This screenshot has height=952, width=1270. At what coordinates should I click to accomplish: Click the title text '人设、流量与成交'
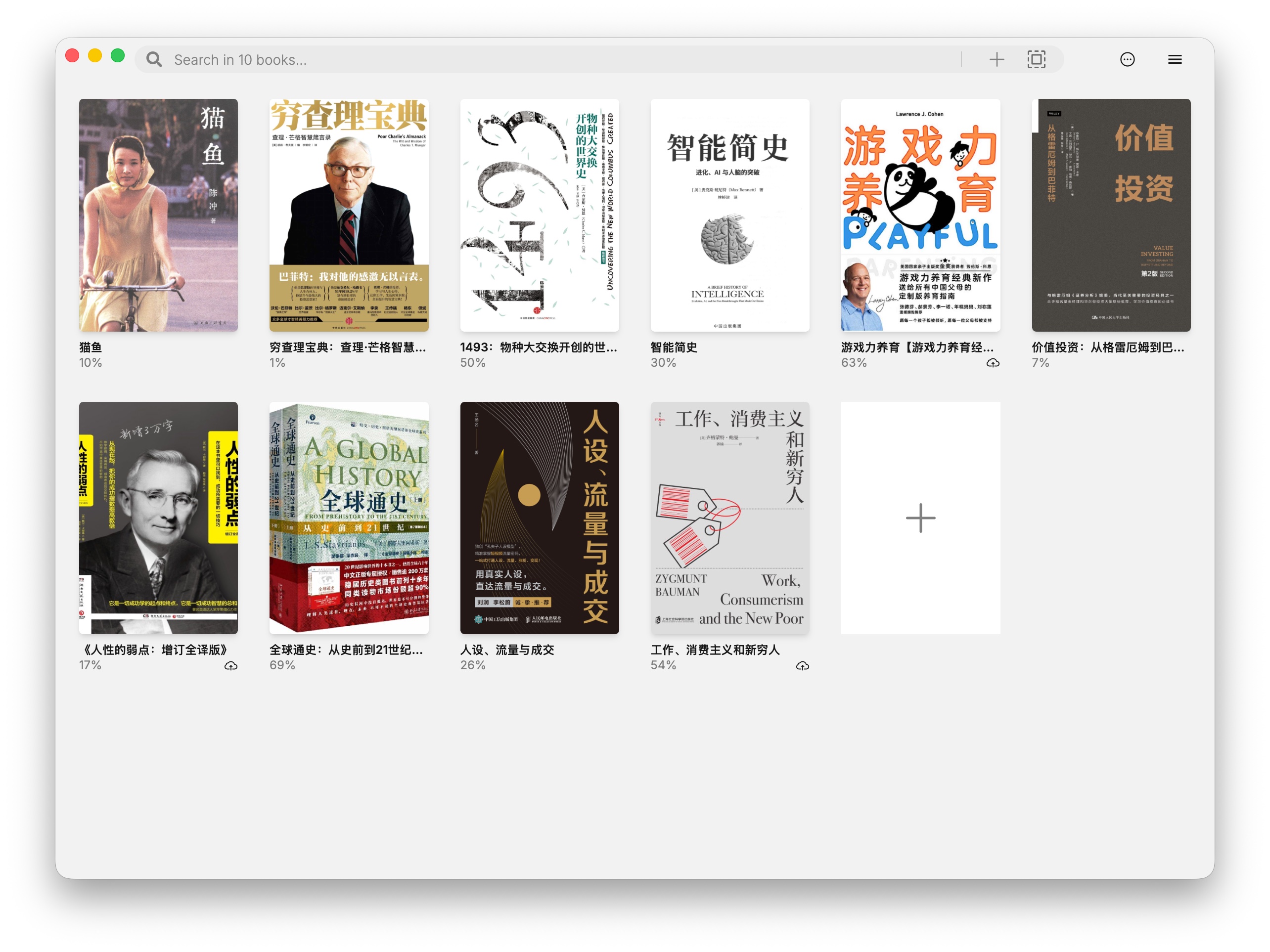(507, 649)
